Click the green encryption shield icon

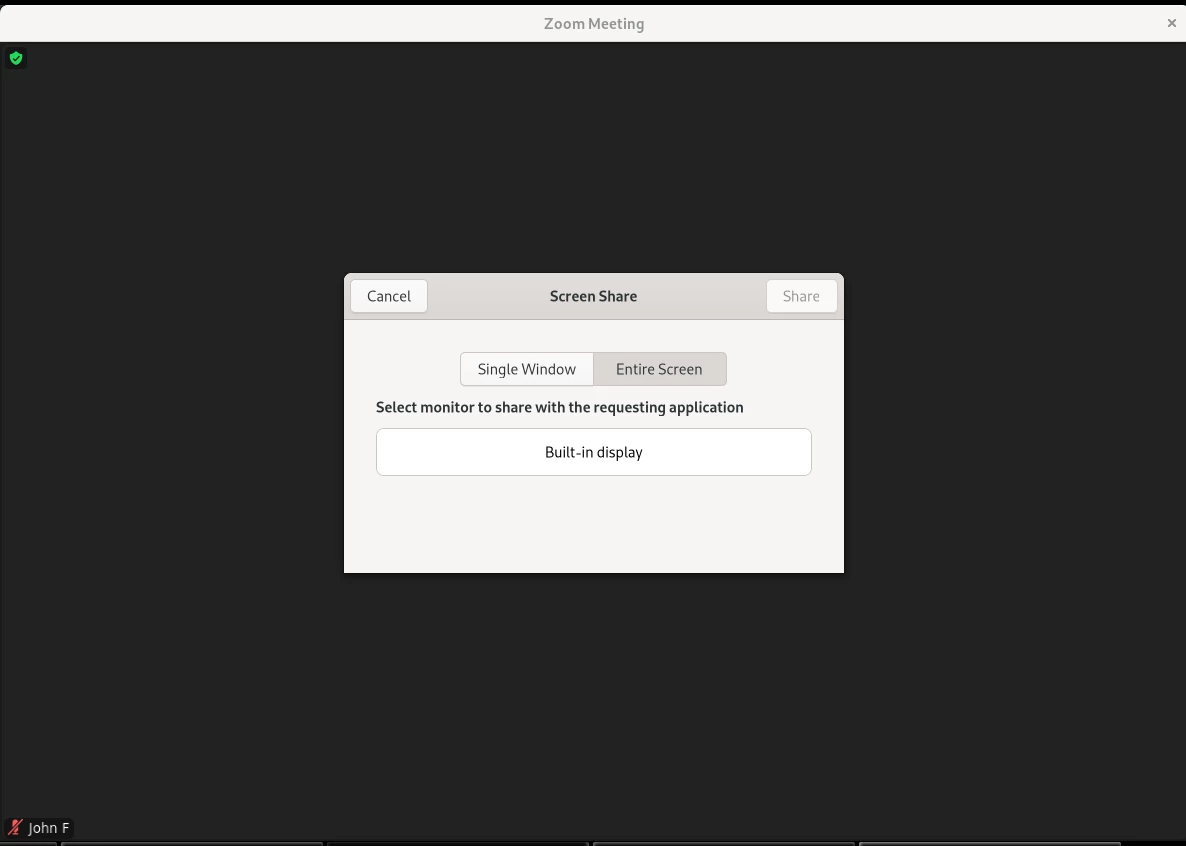coord(16,58)
